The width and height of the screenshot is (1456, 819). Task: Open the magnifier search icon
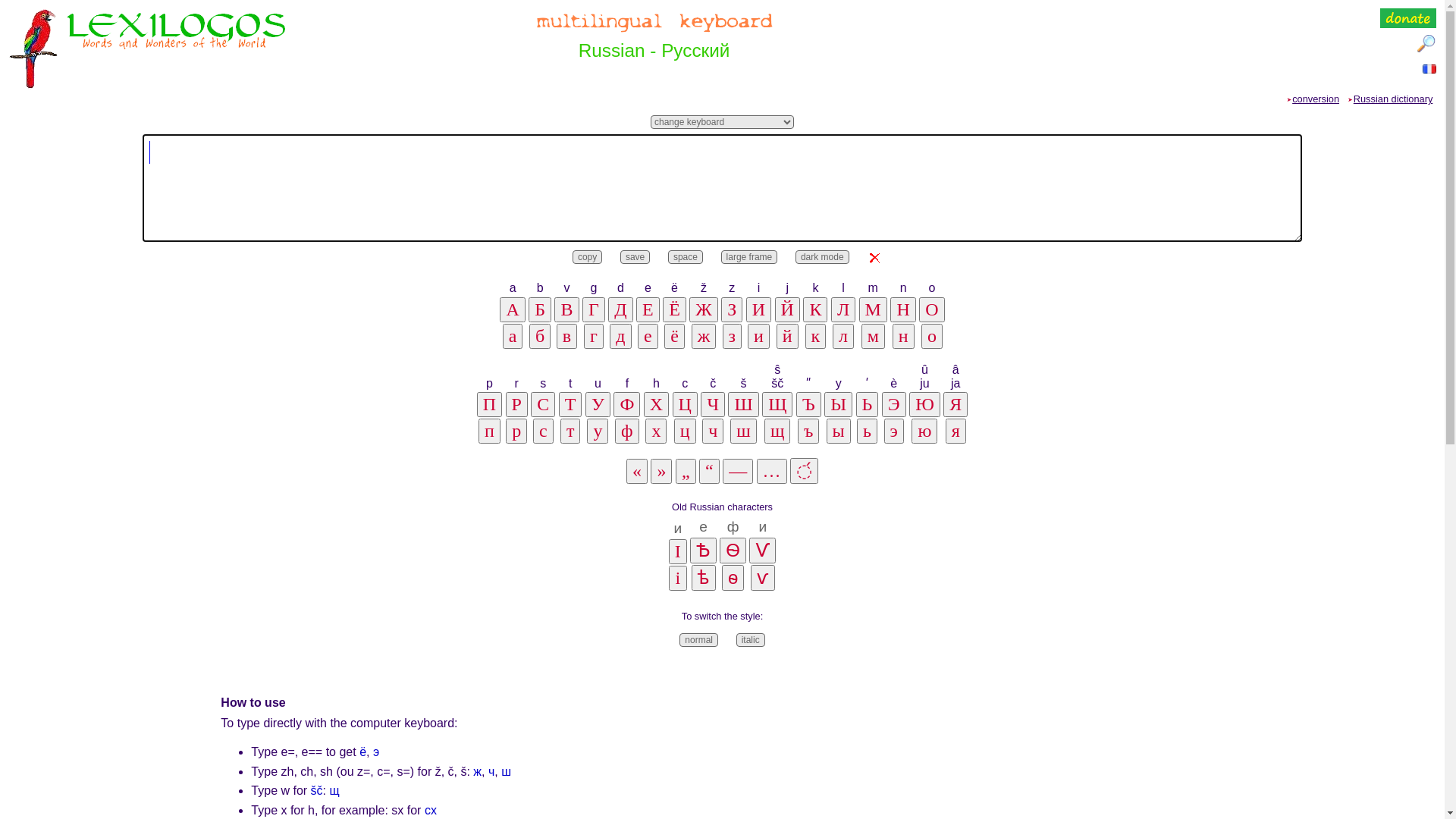[x=1426, y=44]
